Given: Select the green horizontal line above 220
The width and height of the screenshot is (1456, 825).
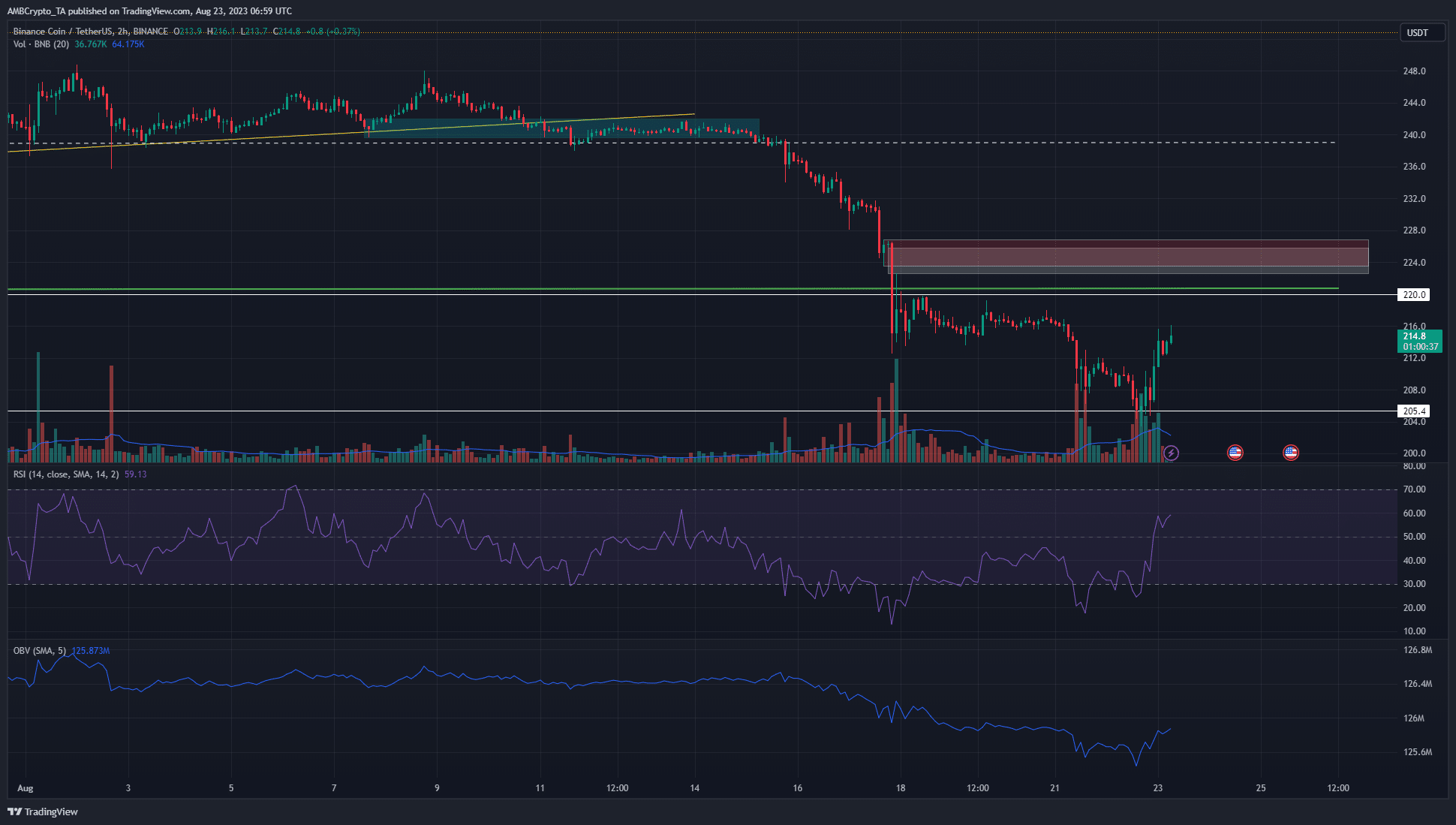Looking at the screenshot, I should point(673,288).
